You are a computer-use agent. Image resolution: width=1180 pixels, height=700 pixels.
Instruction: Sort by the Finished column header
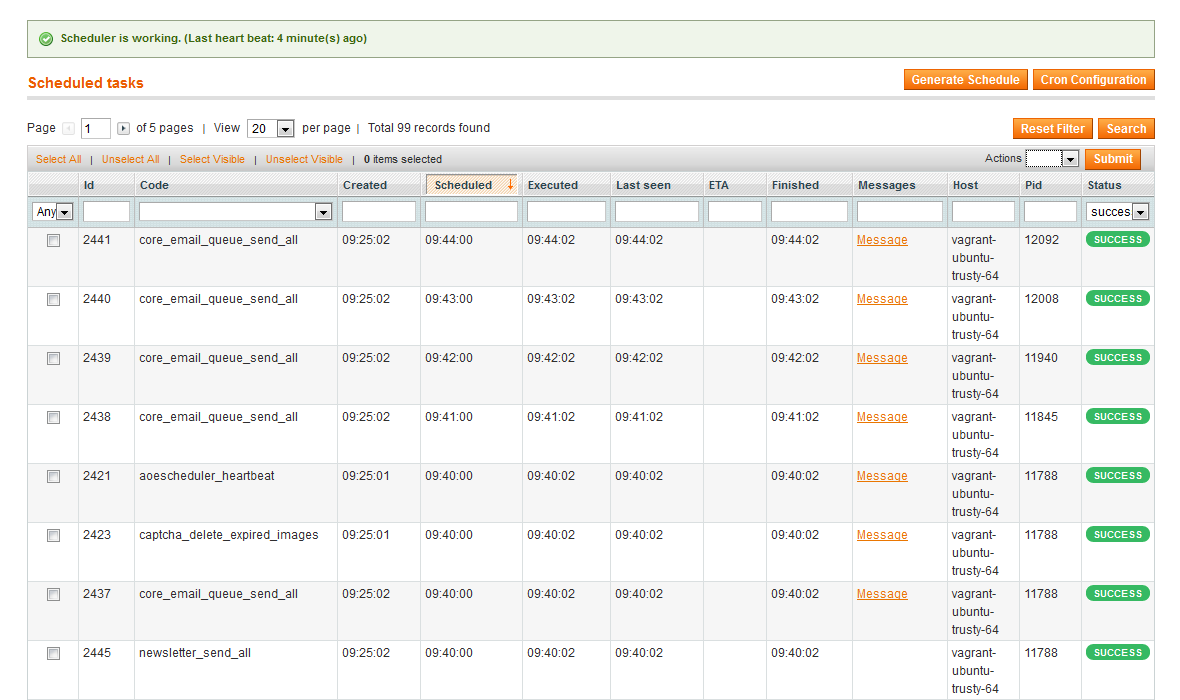tap(795, 185)
